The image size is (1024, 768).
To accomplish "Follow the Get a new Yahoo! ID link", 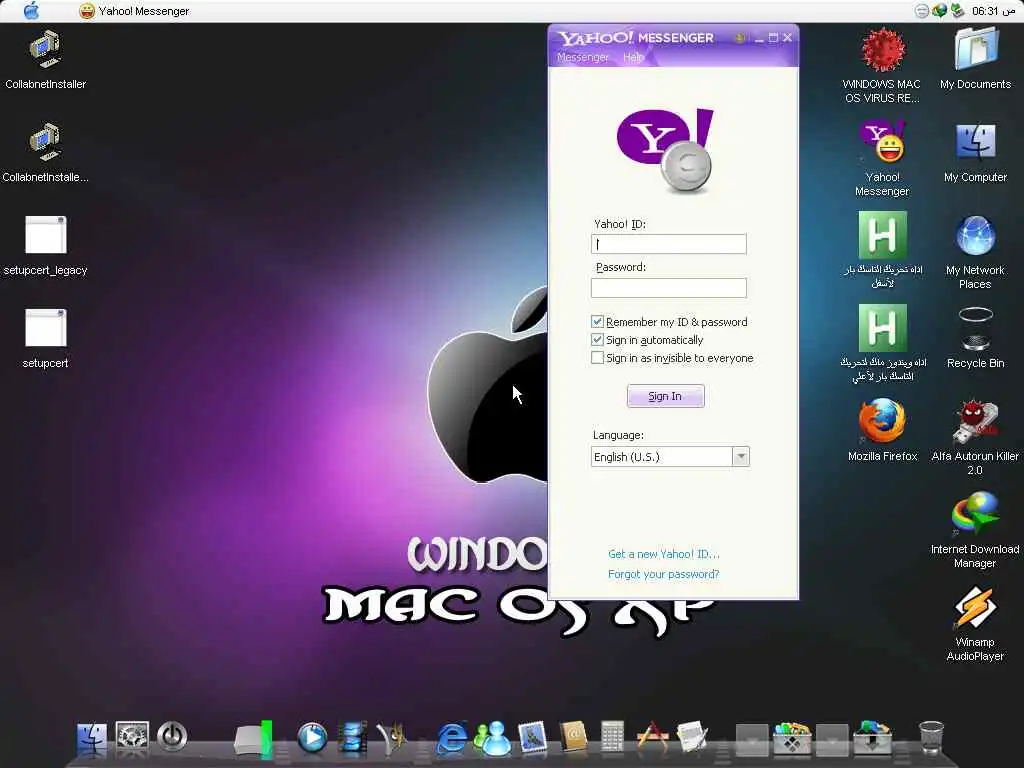I will (664, 554).
